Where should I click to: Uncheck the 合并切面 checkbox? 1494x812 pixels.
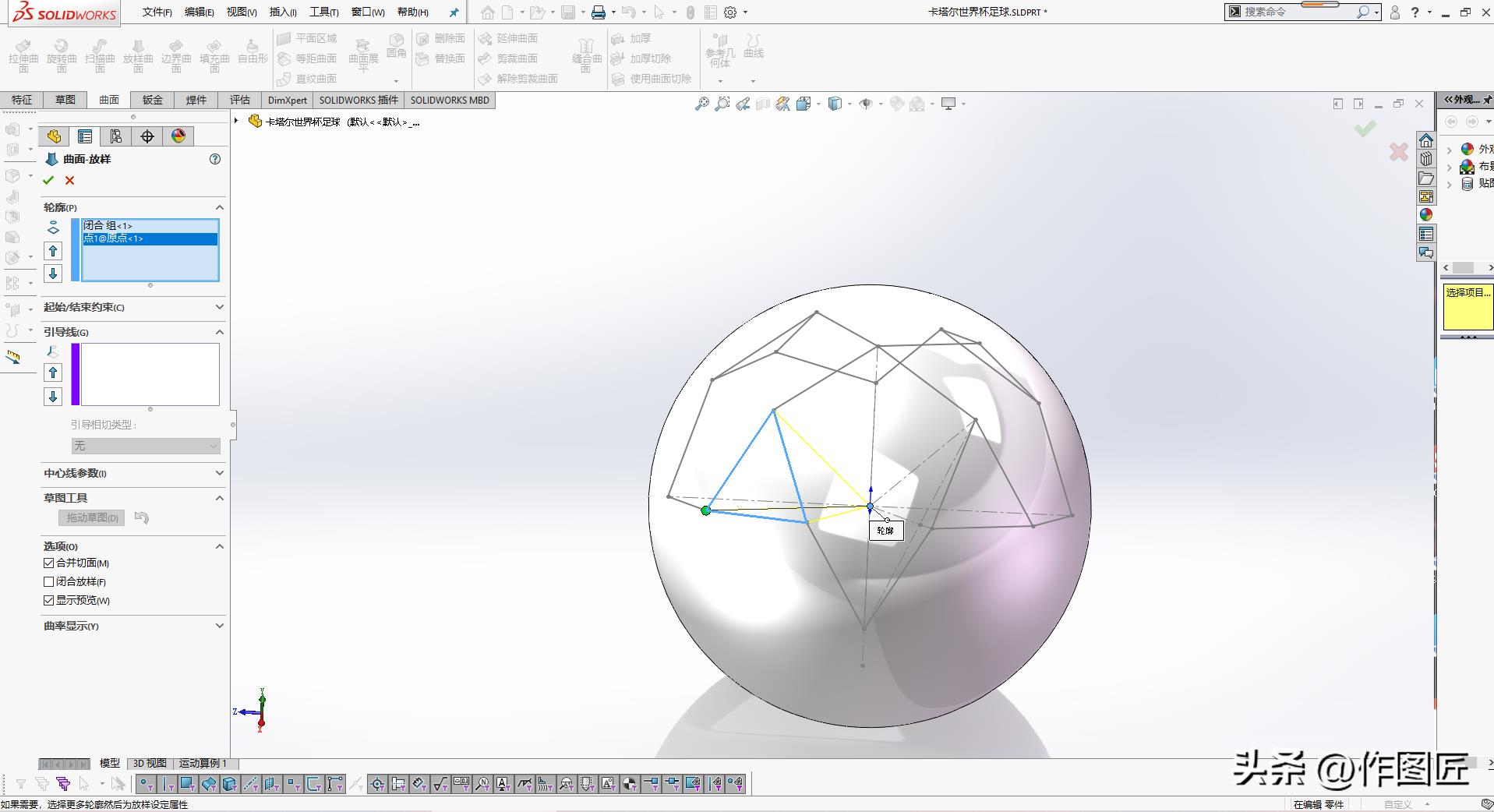[x=49, y=563]
